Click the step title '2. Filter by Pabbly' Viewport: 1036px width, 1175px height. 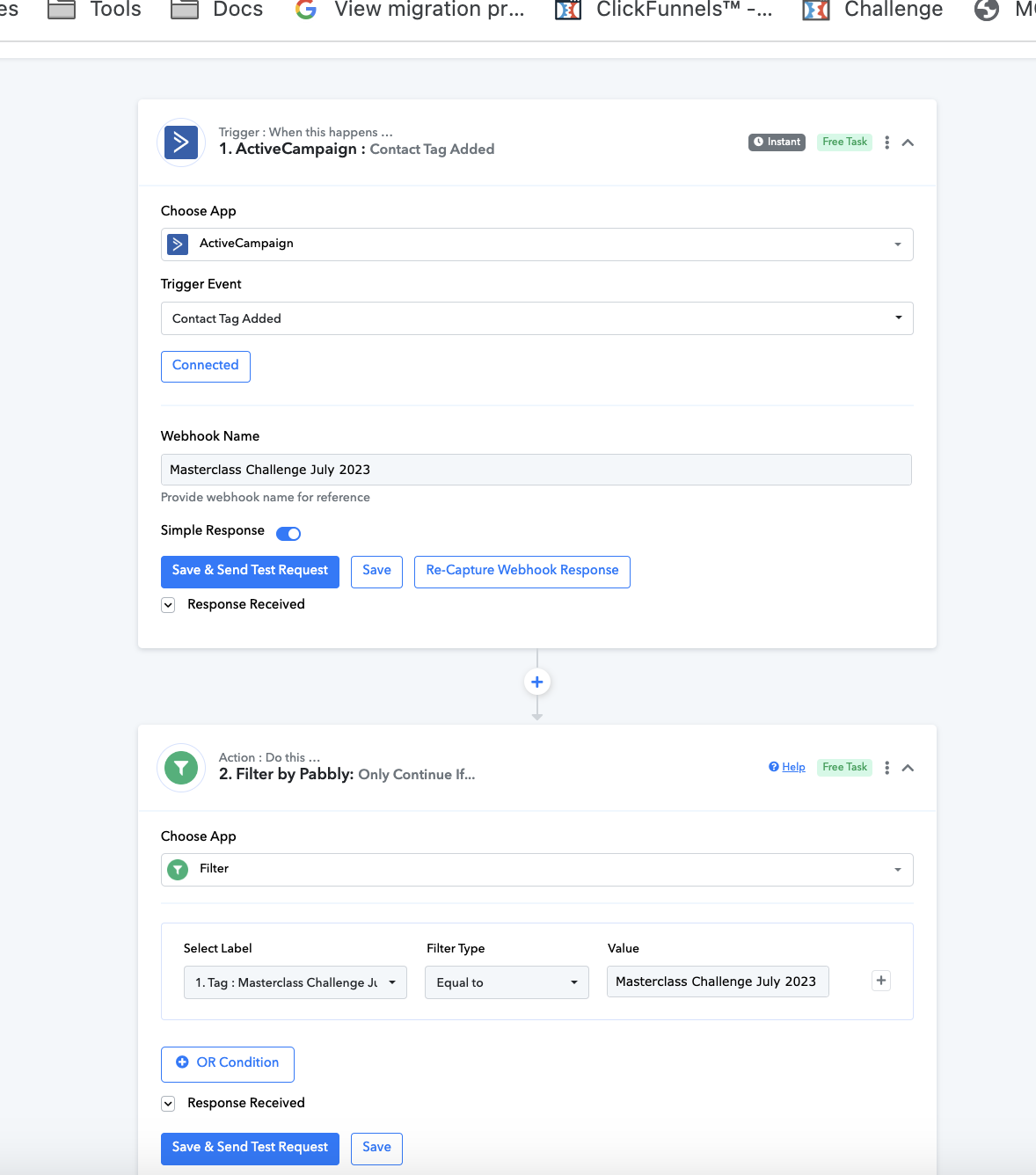pos(286,775)
